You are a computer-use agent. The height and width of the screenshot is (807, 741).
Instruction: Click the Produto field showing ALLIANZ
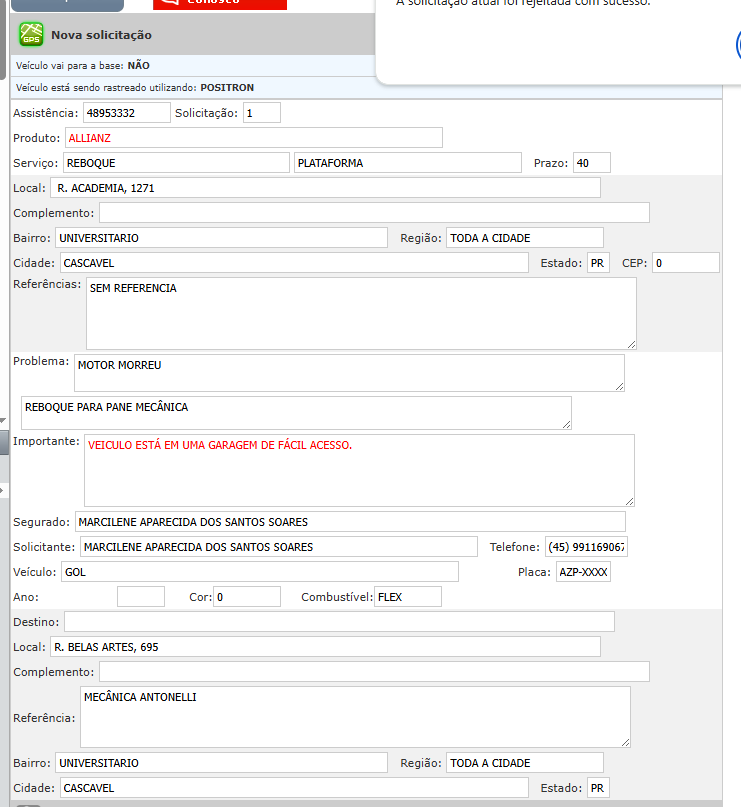[x=254, y=138]
